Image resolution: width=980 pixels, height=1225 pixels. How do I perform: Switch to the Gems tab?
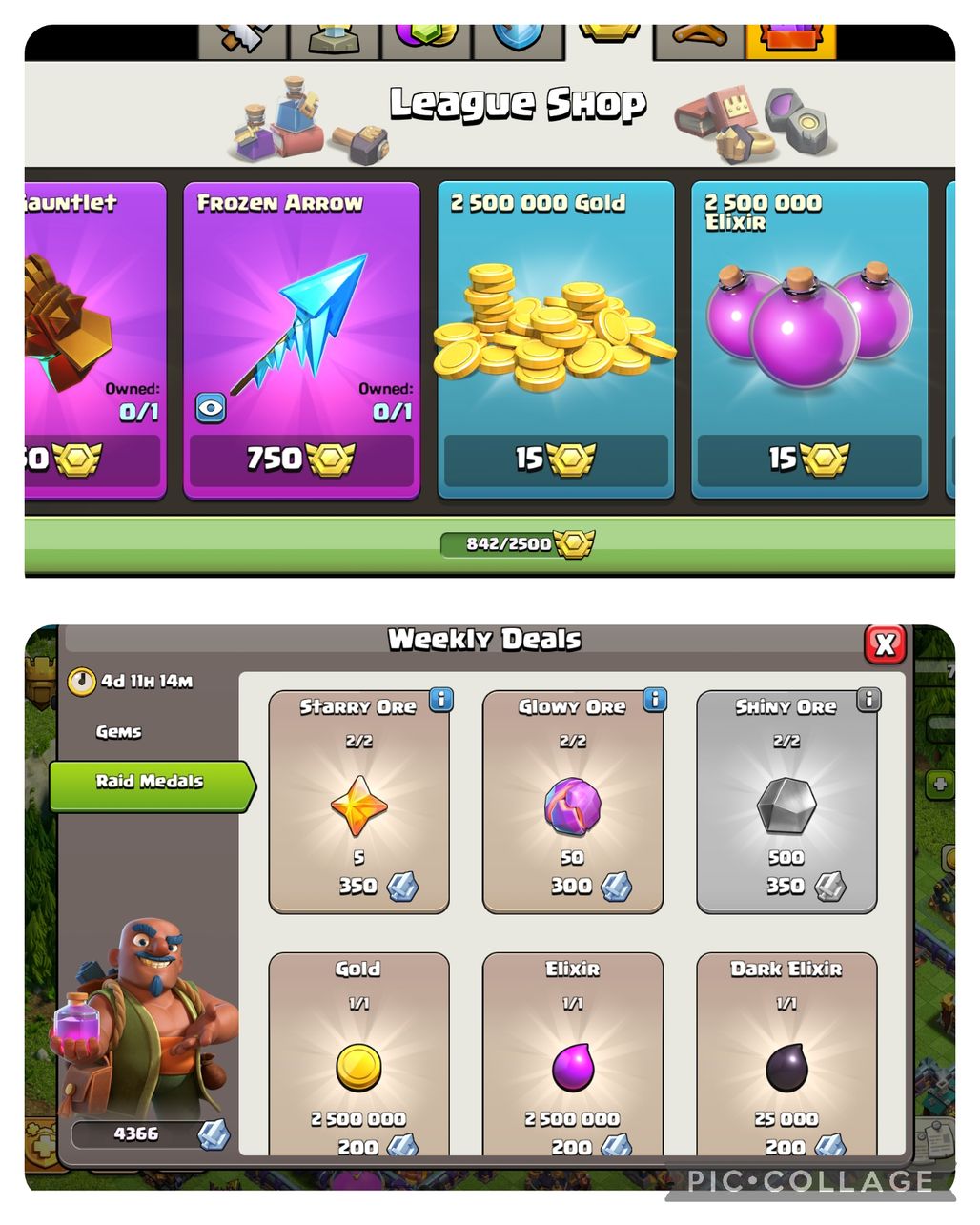pos(118,732)
